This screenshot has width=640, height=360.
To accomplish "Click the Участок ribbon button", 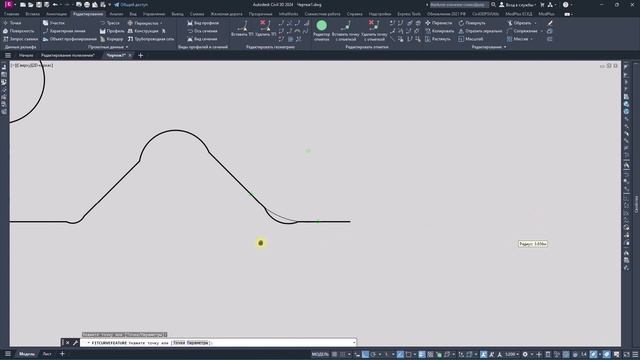I will (54, 23).
